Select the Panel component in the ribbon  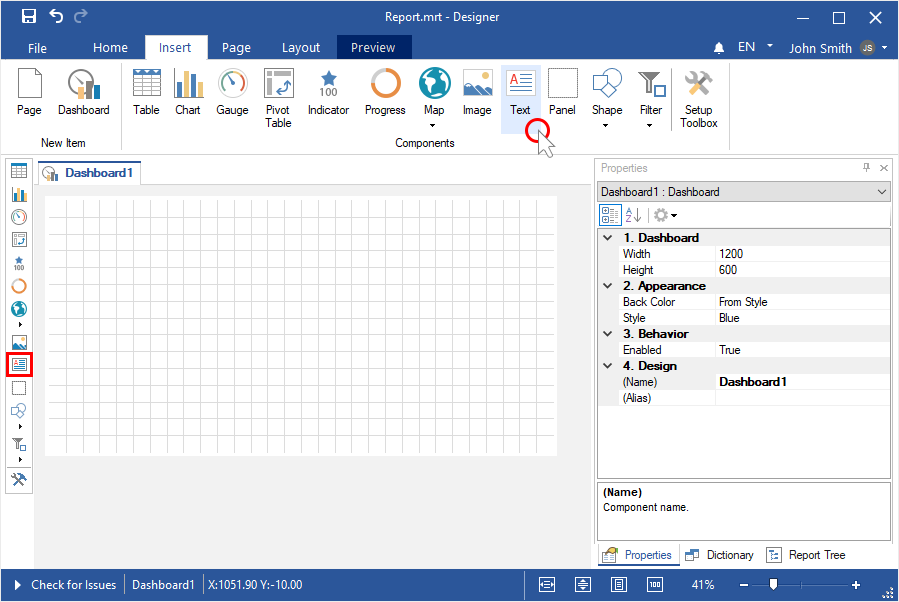(562, 93)
